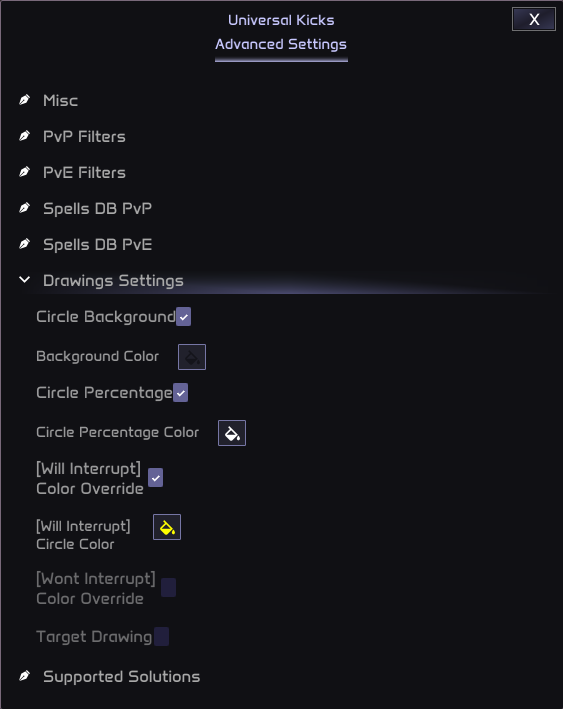Expand the Misc section
This screenshot has width=563, height=709.
61,100
